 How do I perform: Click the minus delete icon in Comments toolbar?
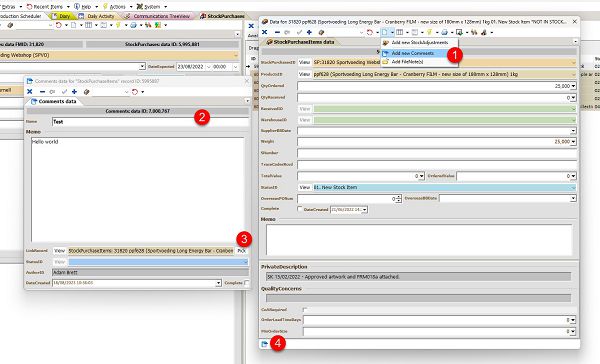click(42, 92)
